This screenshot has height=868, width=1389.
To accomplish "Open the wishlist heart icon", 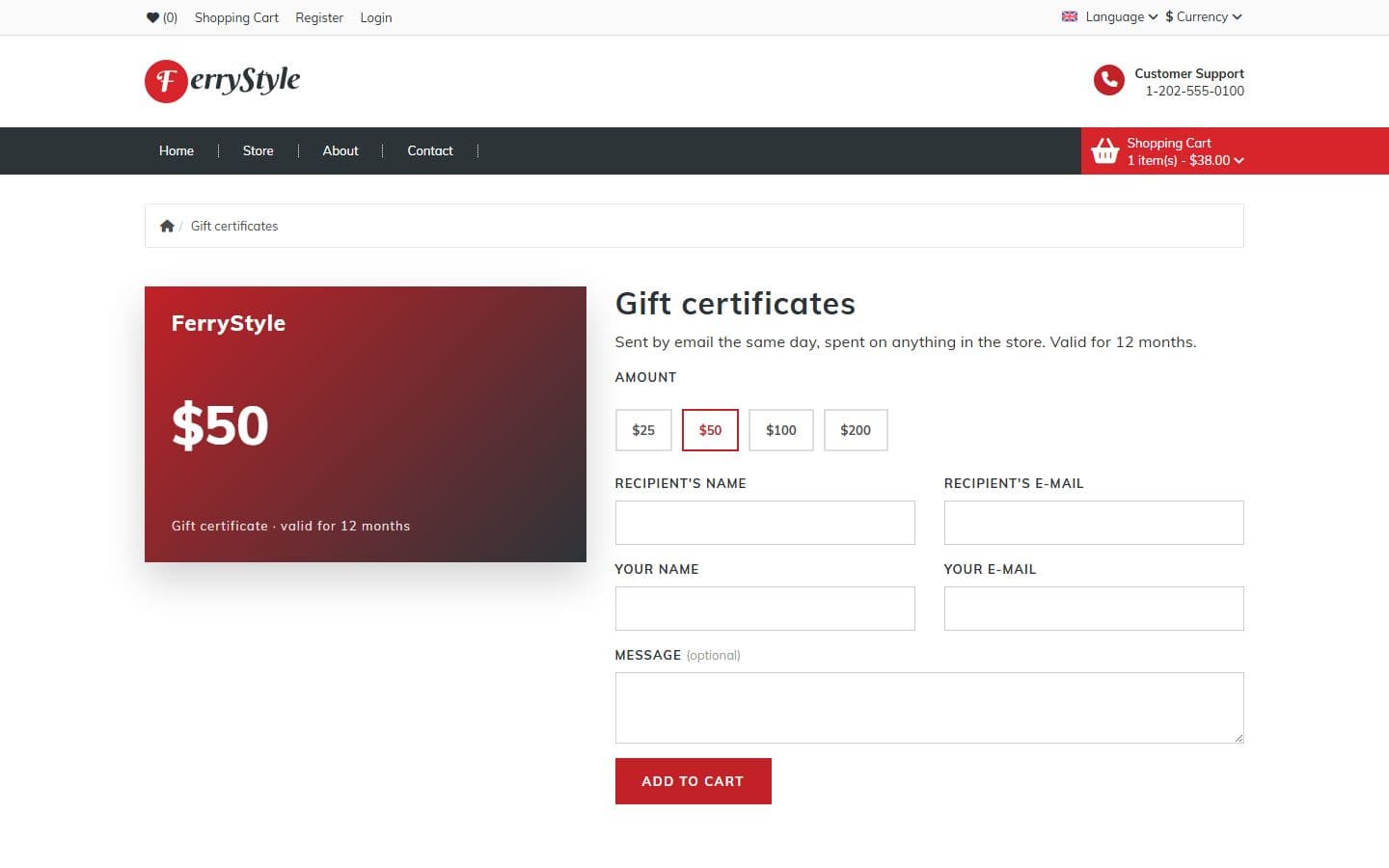I will [152, 17].
